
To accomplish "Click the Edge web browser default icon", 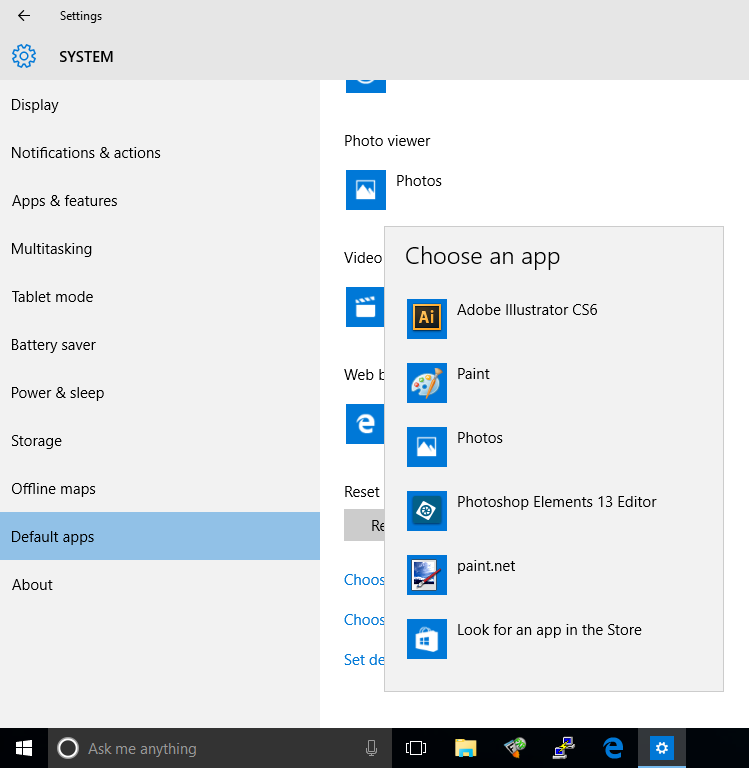I will point(365,424).
